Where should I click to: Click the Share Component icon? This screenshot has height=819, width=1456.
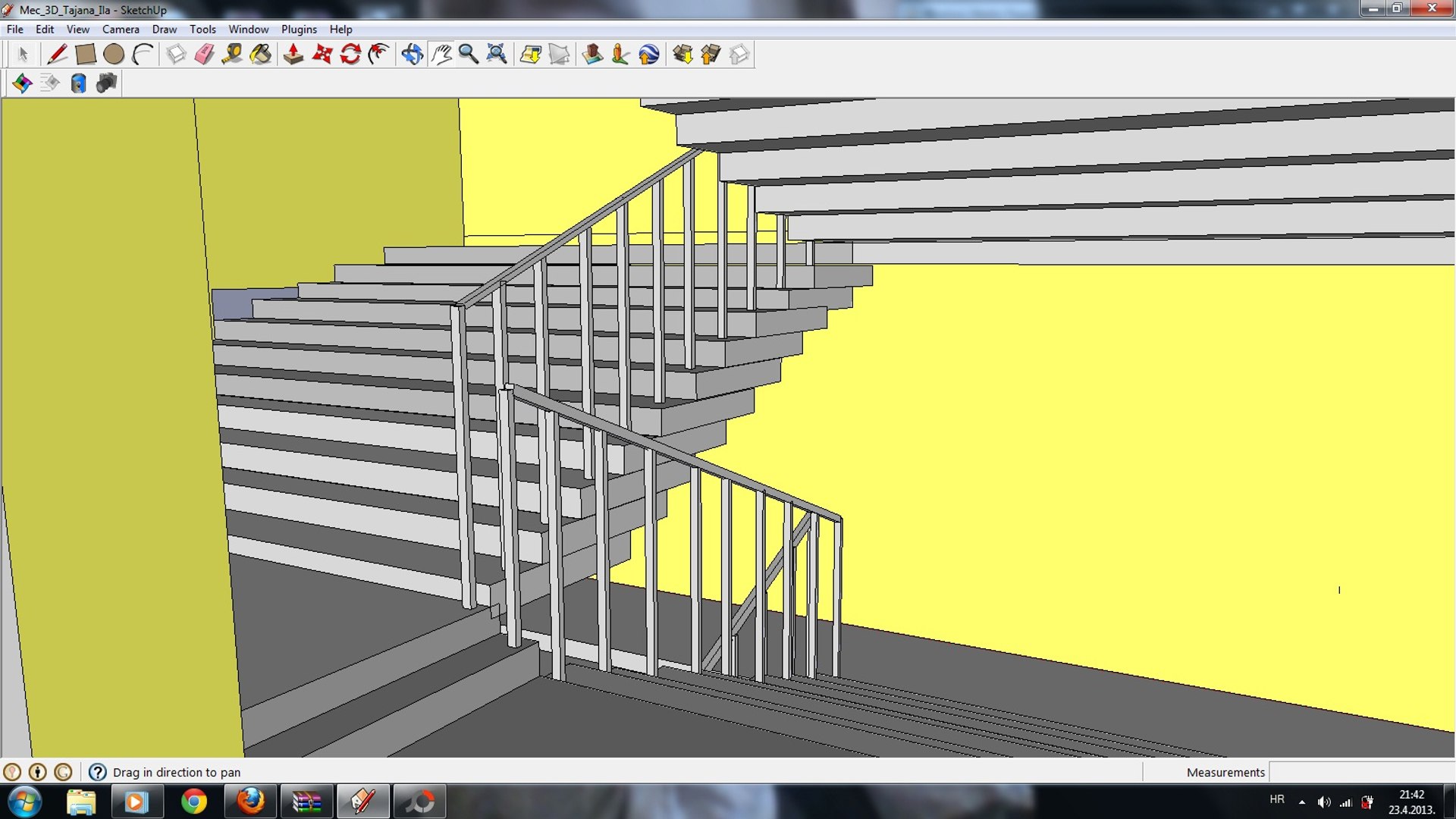tap(739, 55)
